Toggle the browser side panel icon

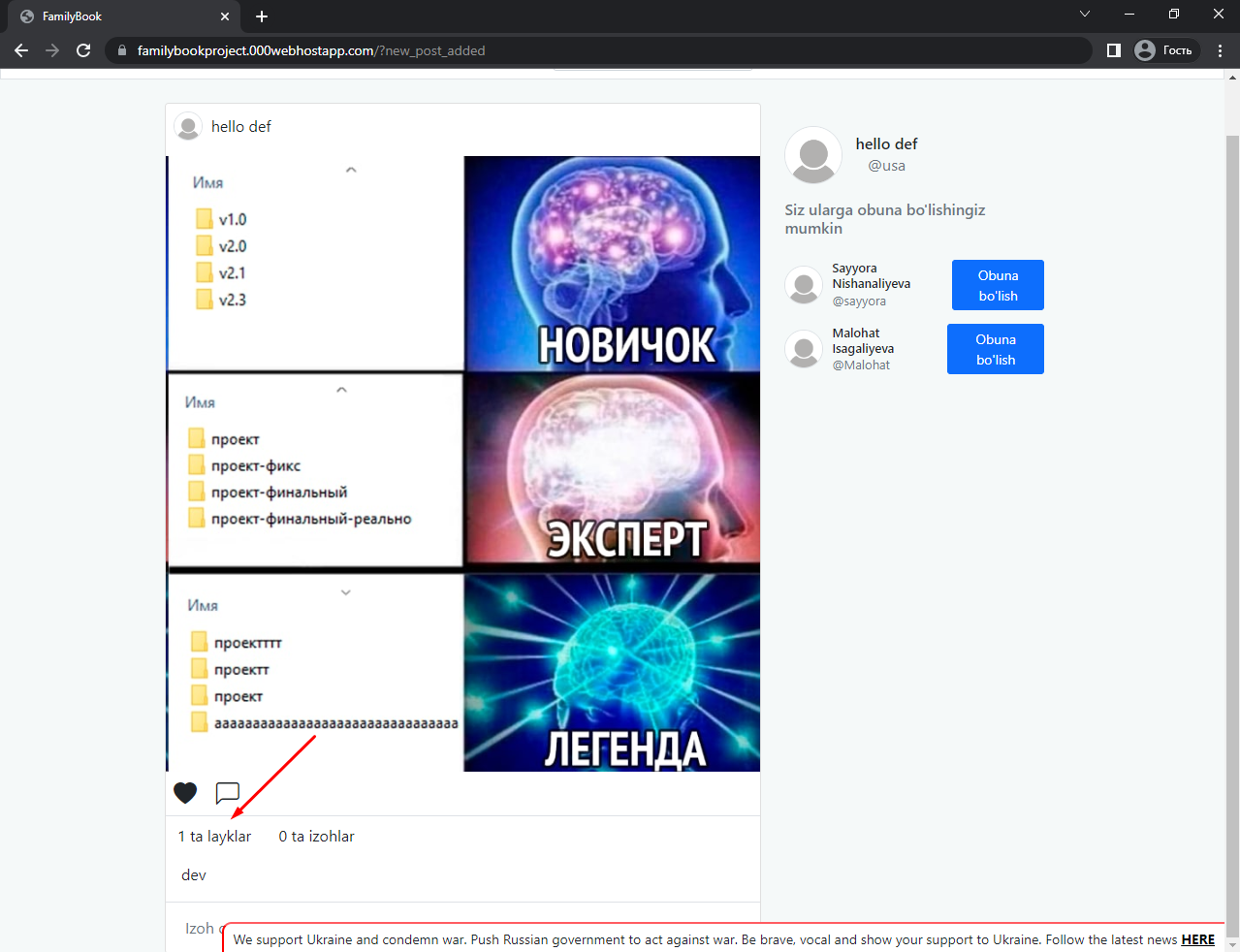click(1114, 50)
